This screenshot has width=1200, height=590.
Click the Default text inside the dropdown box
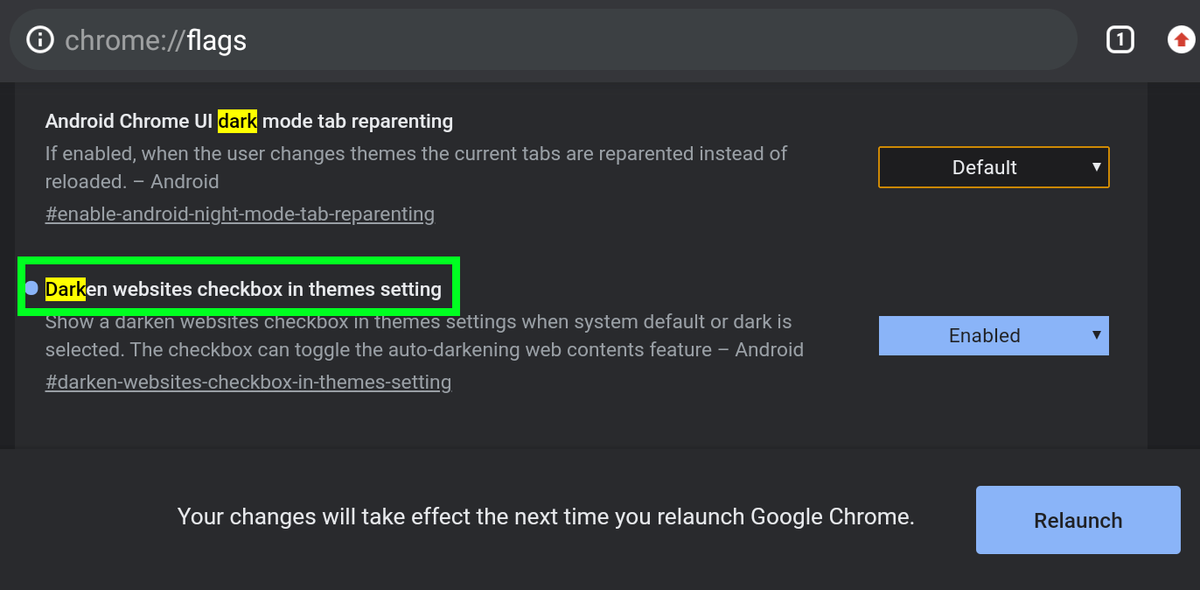(x=983, y=167)
